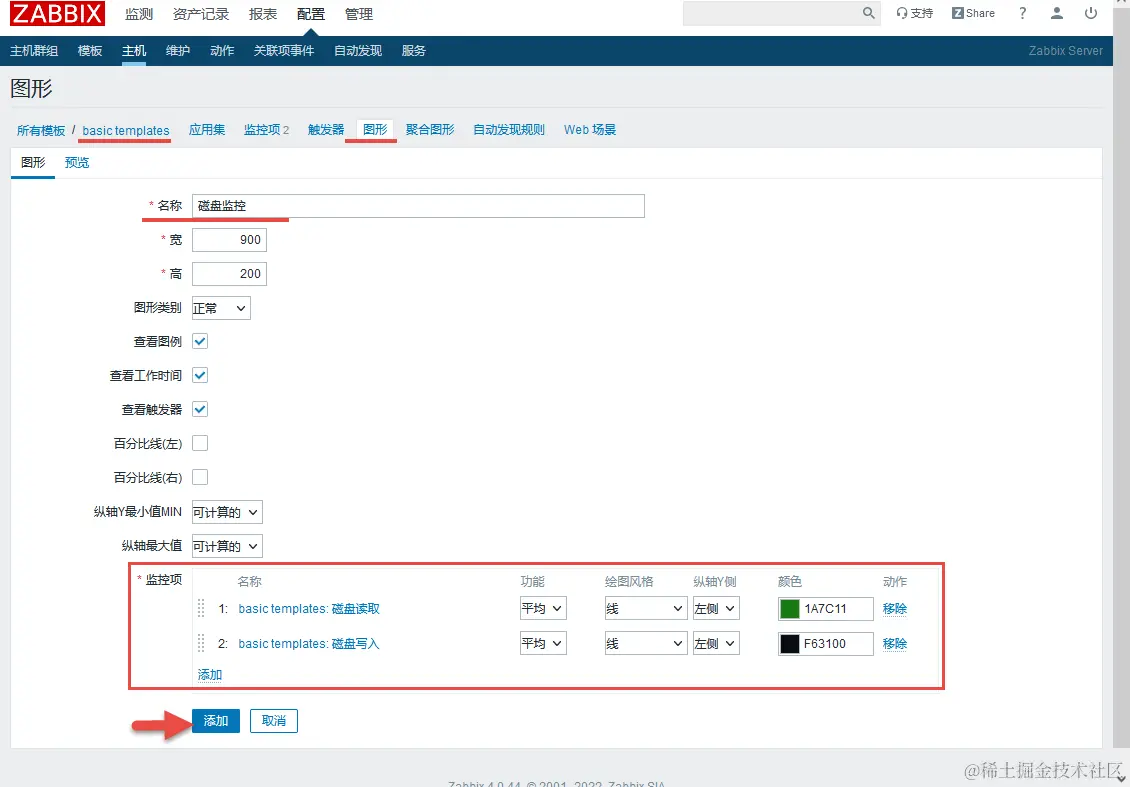Open the ZShare icon in the header

[972, 13]
